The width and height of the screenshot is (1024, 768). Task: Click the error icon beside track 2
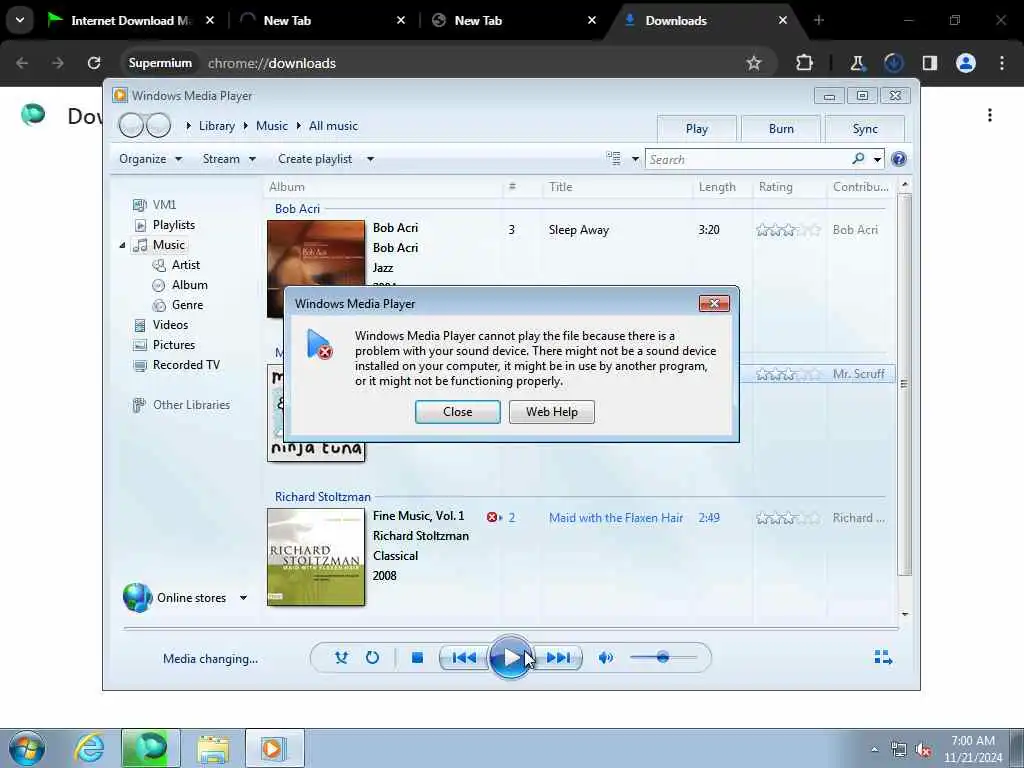(x=492, y=517)
